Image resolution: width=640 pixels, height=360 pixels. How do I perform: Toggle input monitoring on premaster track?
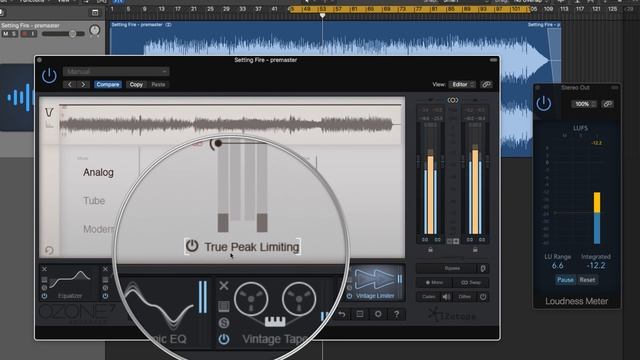(33, 34)
